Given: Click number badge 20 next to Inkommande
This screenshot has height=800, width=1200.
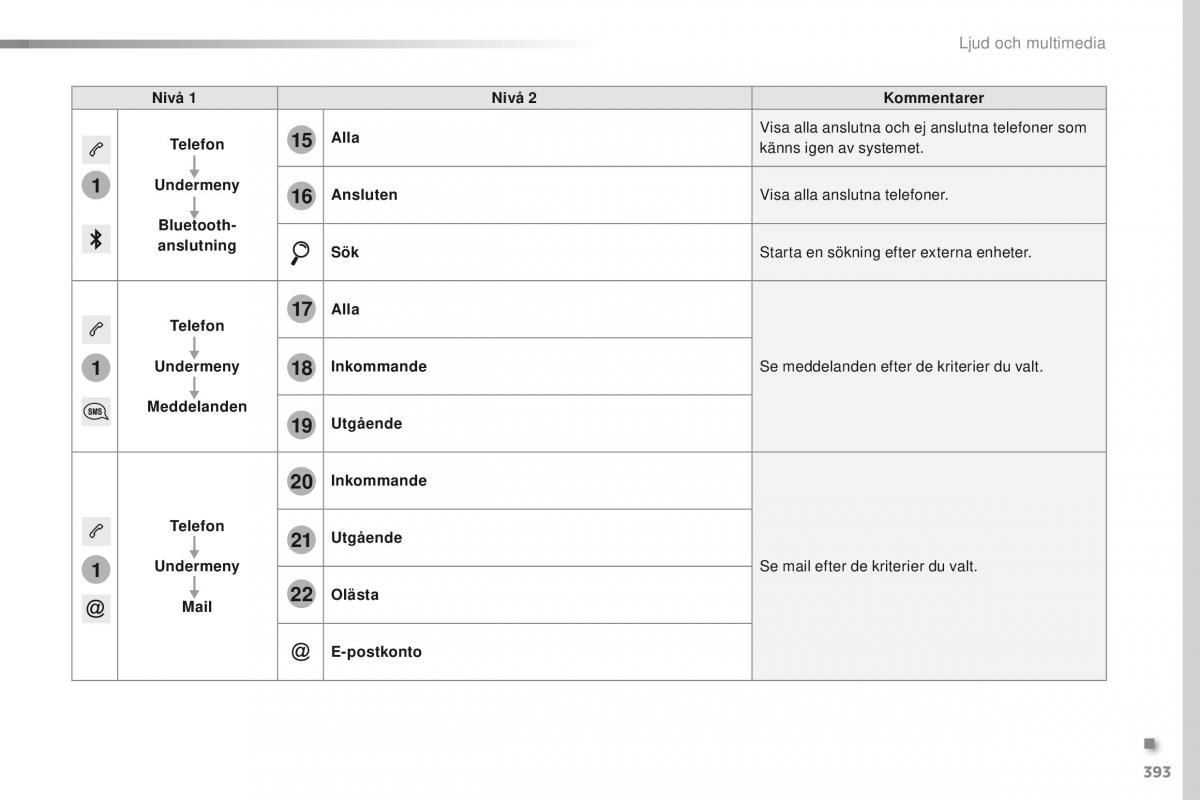Looking at the screenshot, I should pyautogui.click(x=301, y=482).
